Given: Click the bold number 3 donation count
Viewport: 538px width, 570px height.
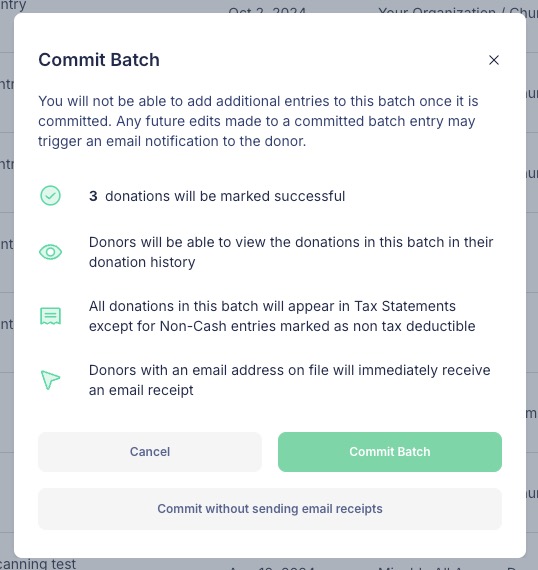Looking at the screenshot, I should pyautogui.click(x=93, y=196).
